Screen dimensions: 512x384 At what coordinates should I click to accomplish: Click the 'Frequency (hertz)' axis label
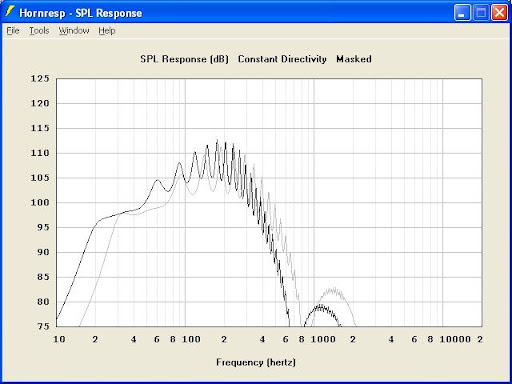pos(256,362)
